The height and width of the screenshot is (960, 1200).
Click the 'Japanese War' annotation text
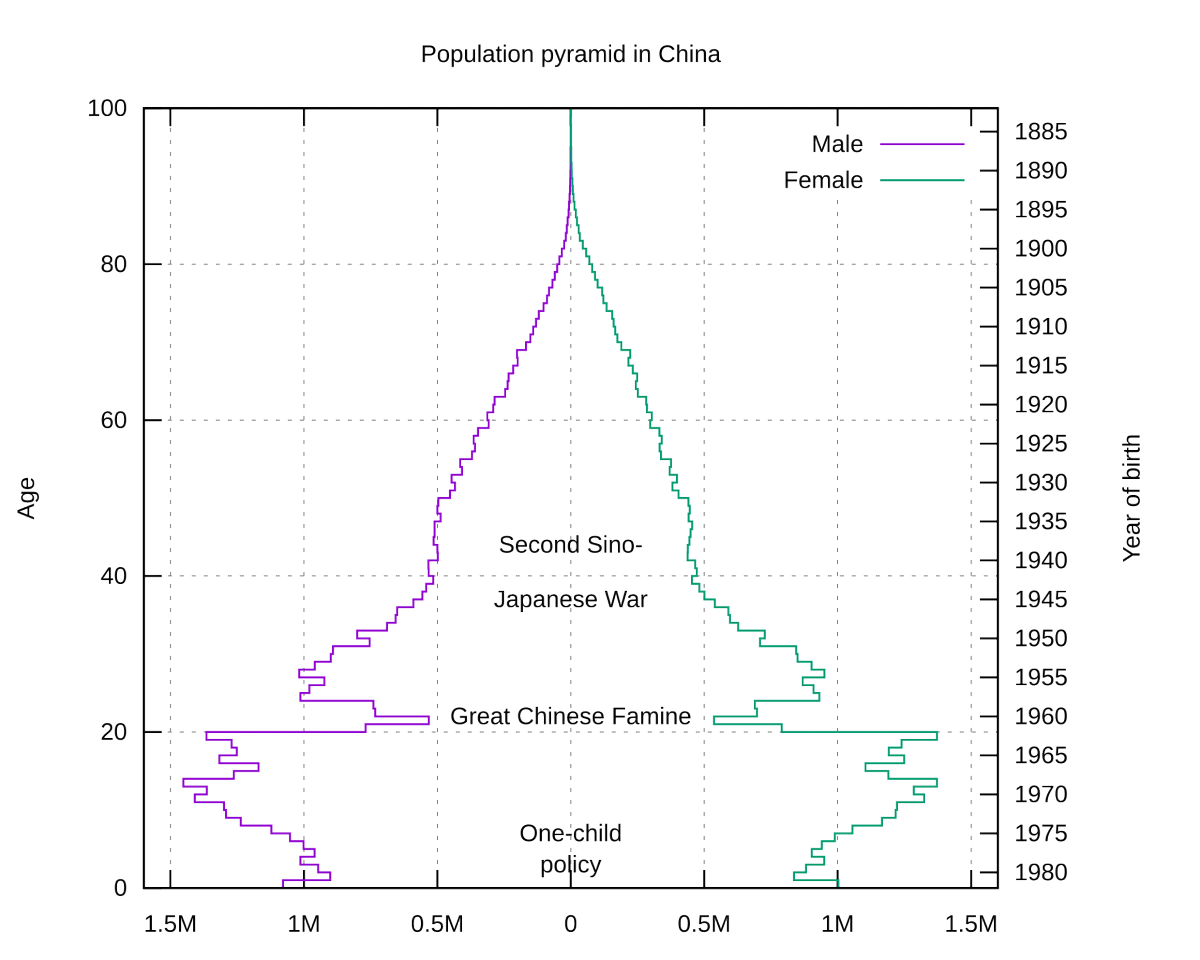pos(570,600)
